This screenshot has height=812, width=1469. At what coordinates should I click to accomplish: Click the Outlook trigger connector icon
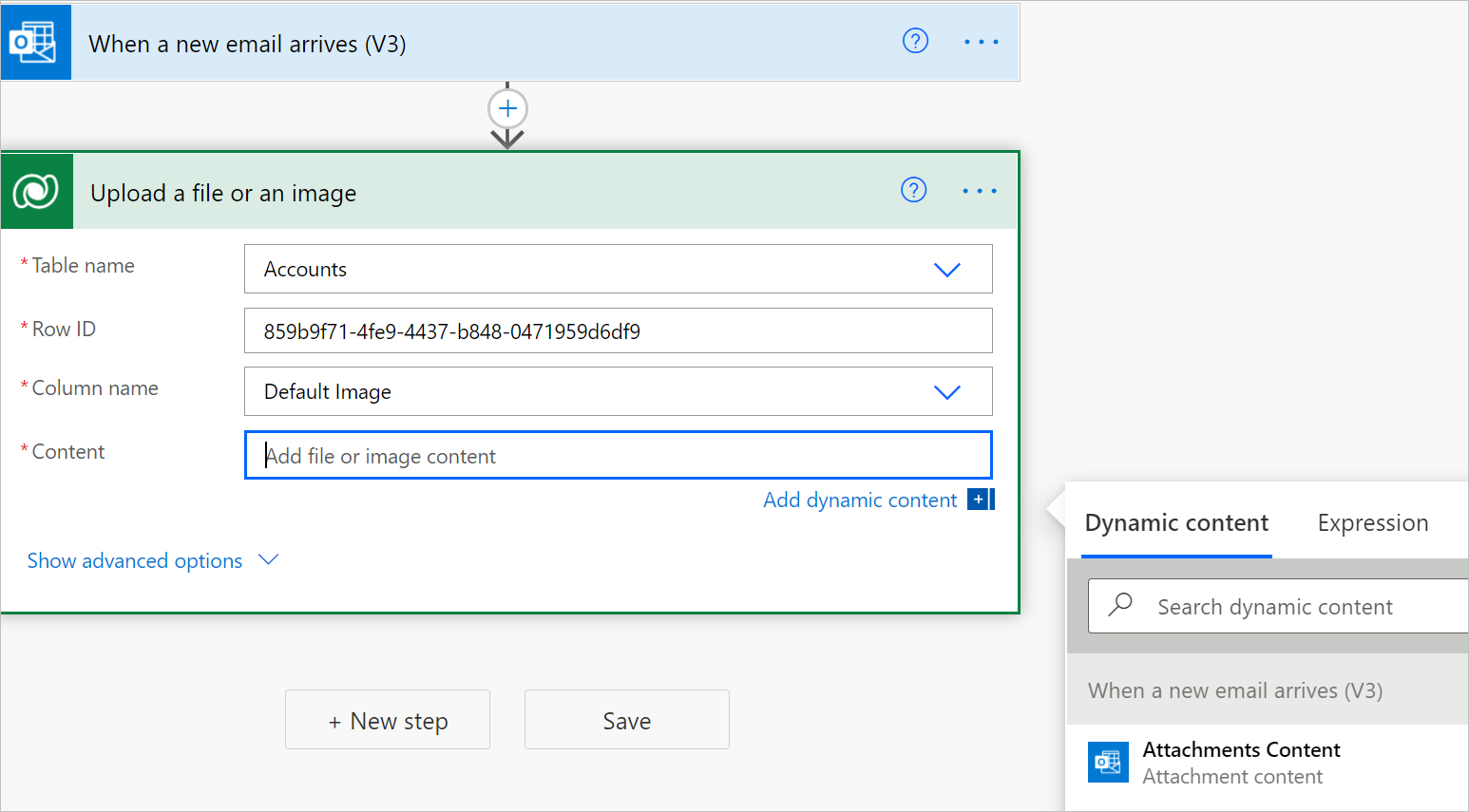36,42
